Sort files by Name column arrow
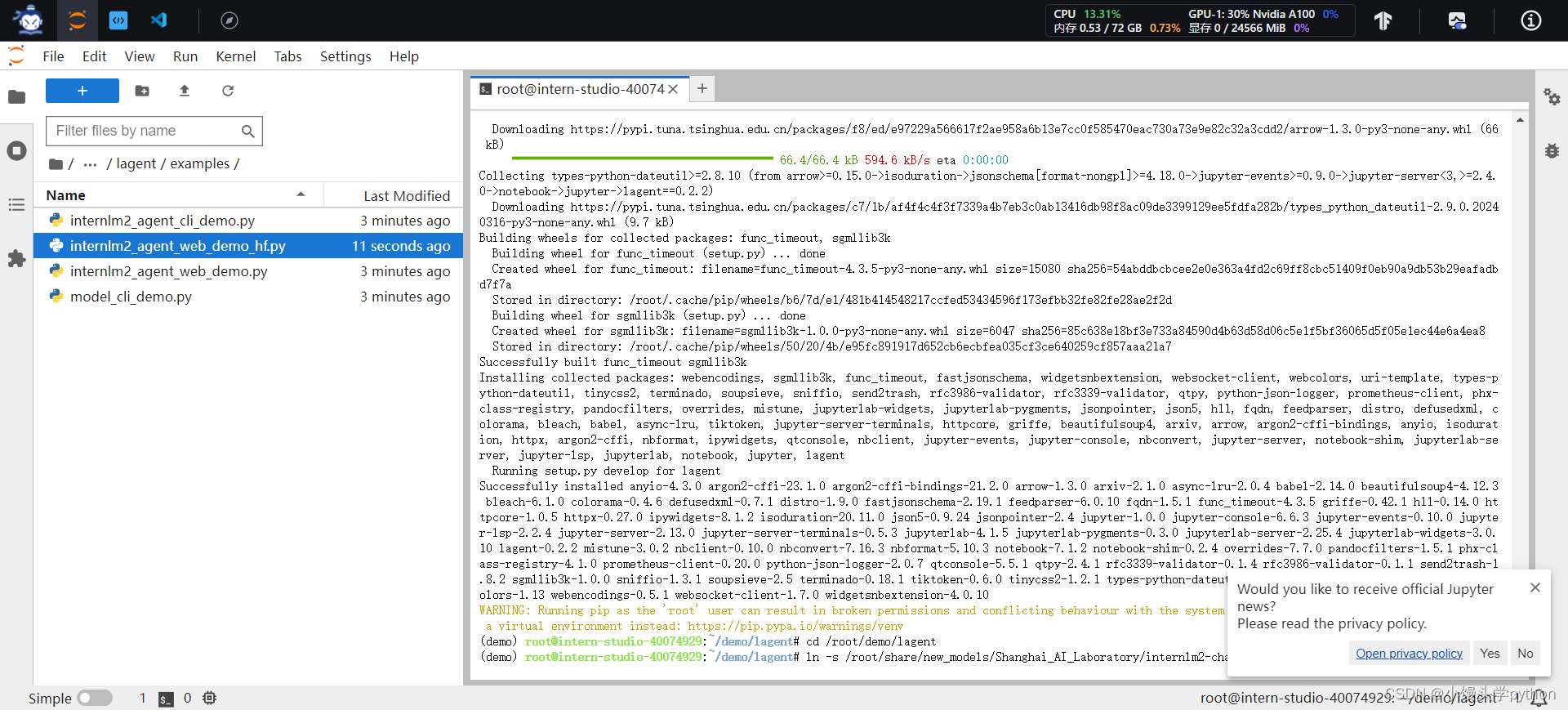 click(x=301, y=194)
